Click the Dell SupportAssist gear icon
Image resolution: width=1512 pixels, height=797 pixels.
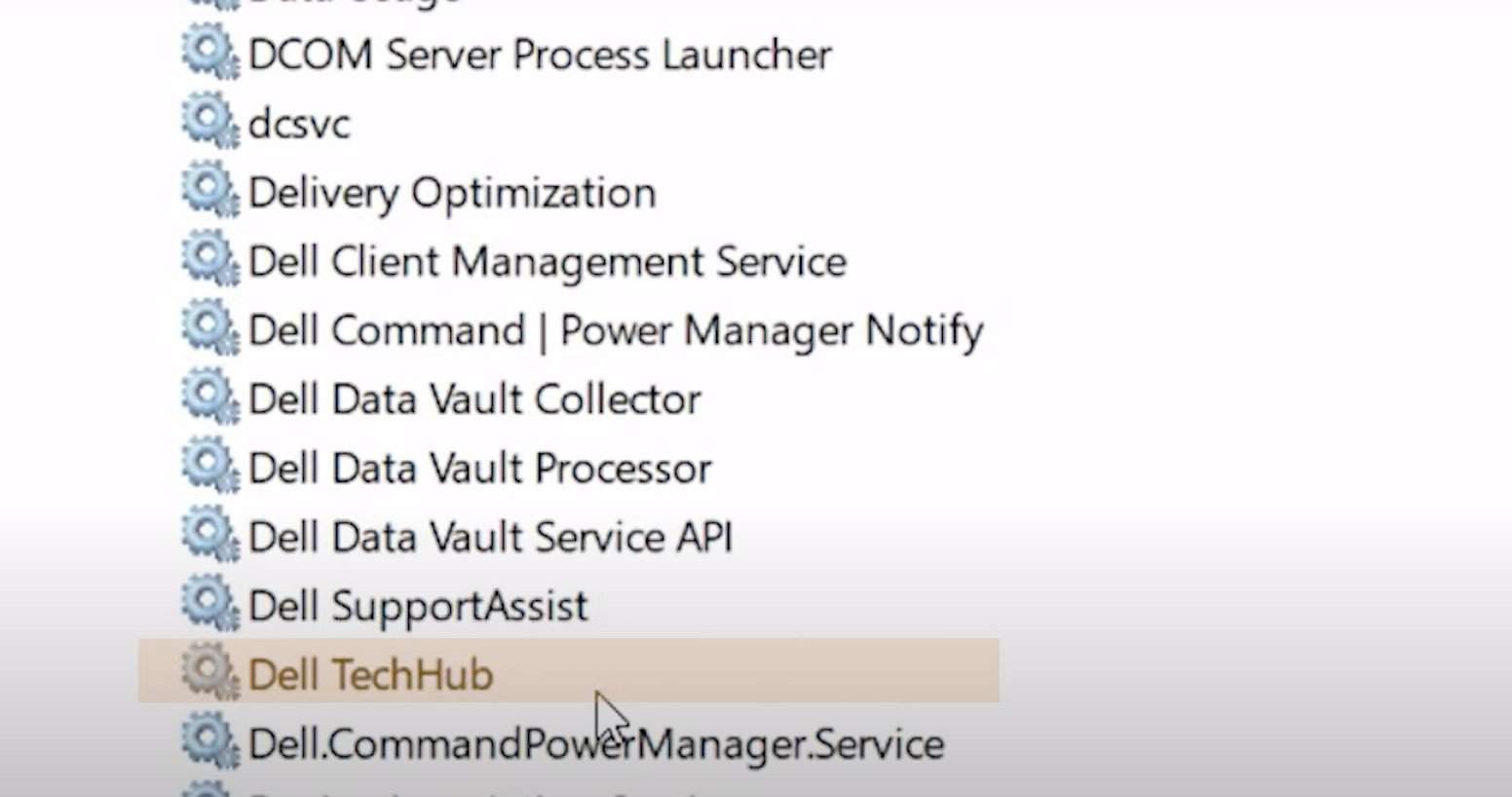[209, 606]
